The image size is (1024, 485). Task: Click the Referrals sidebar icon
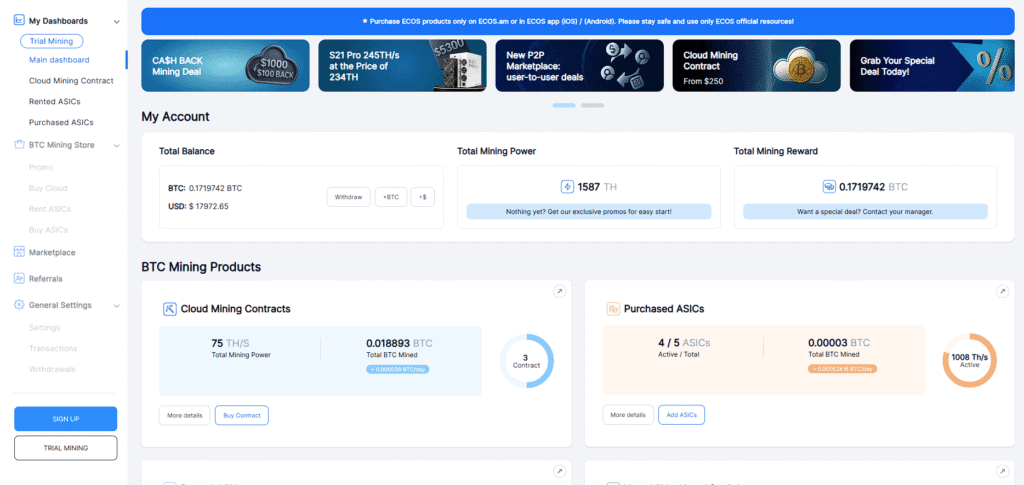point(20,278)
